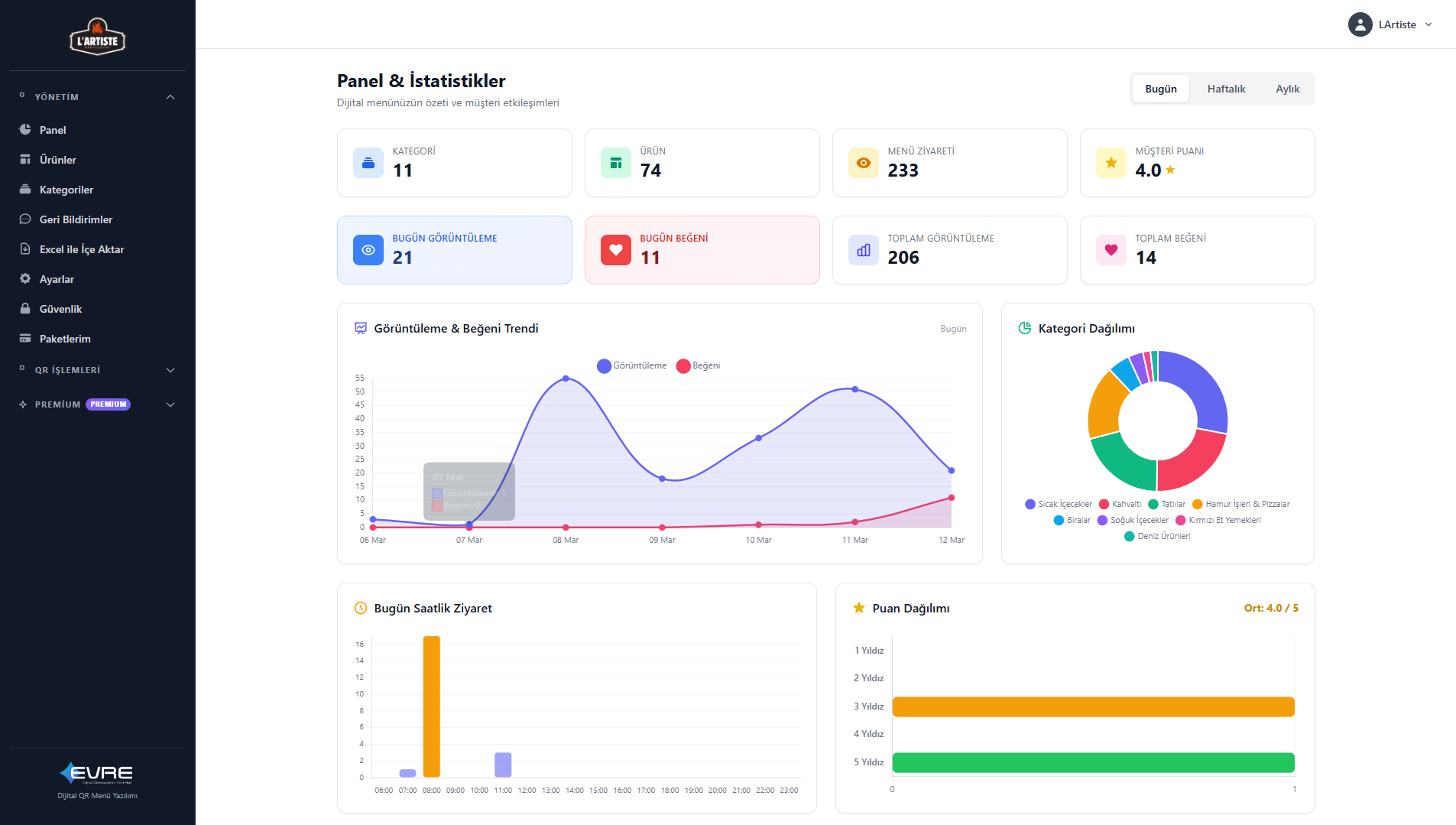The height and width of the screenshot is (825, 1456).
Task: Toggle Hamur İşleri & Pizzalar legend item
Action: [x=1241, y=504]
